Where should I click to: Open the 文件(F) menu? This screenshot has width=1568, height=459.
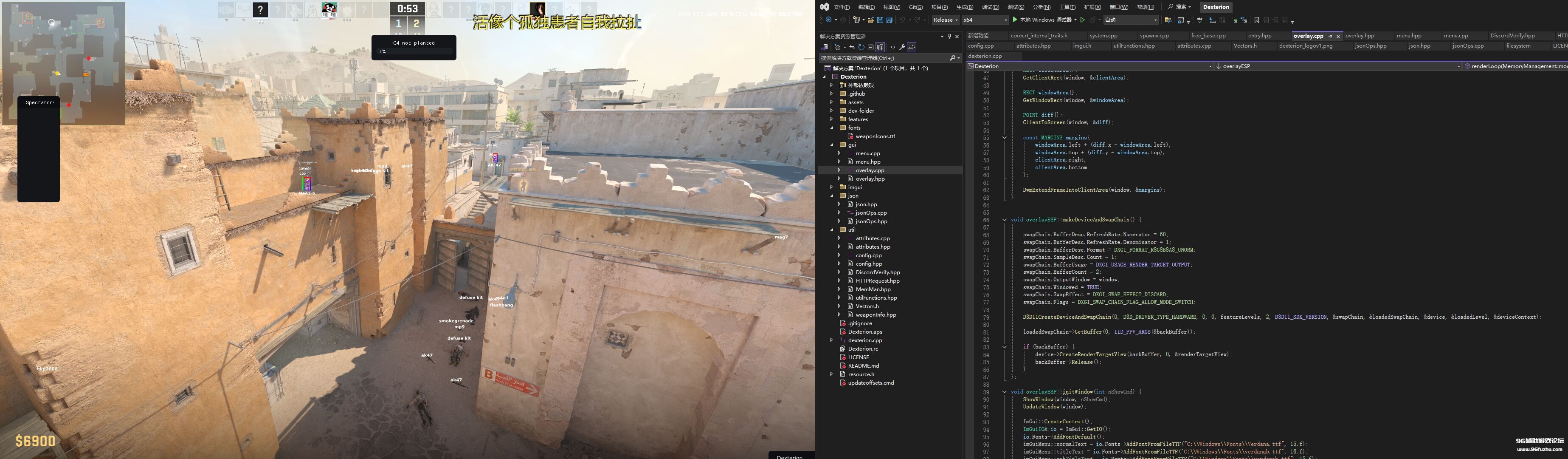pos(842,7)
